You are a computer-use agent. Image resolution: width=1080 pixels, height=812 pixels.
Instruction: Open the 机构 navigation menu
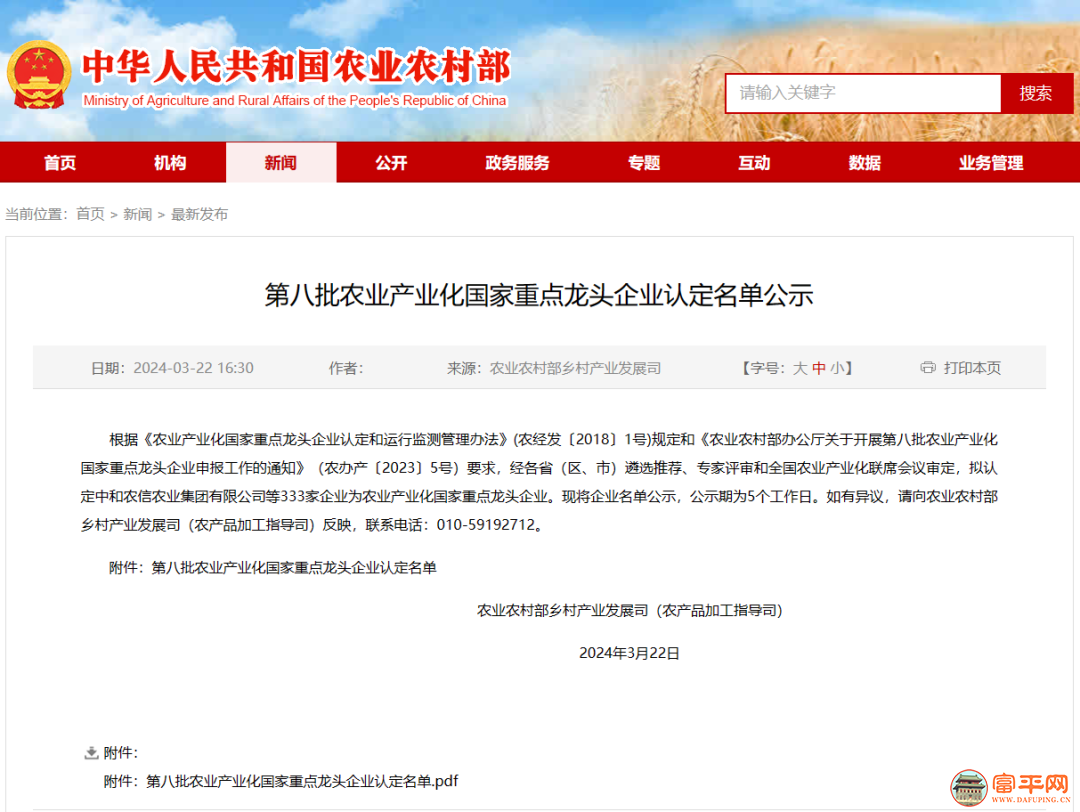coord(170,163)
